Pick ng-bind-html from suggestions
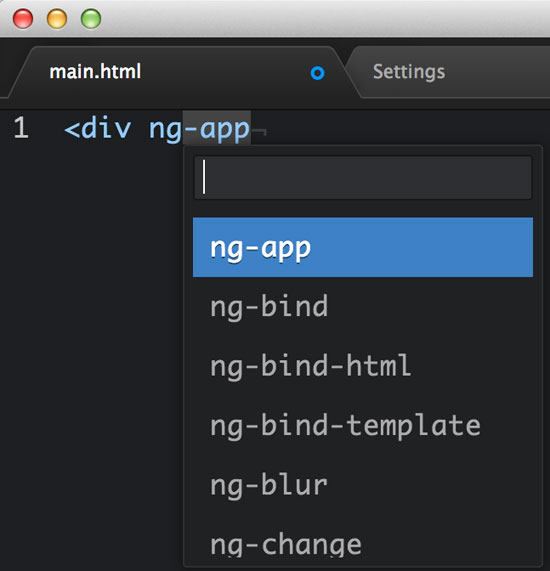Screen dimensions: 550x571 click(363, 366)
